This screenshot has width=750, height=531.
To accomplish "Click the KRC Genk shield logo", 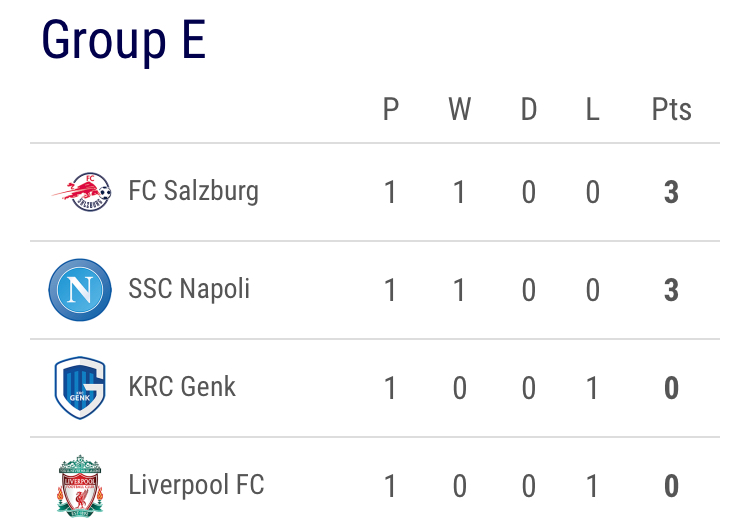I will click(80, 388).
